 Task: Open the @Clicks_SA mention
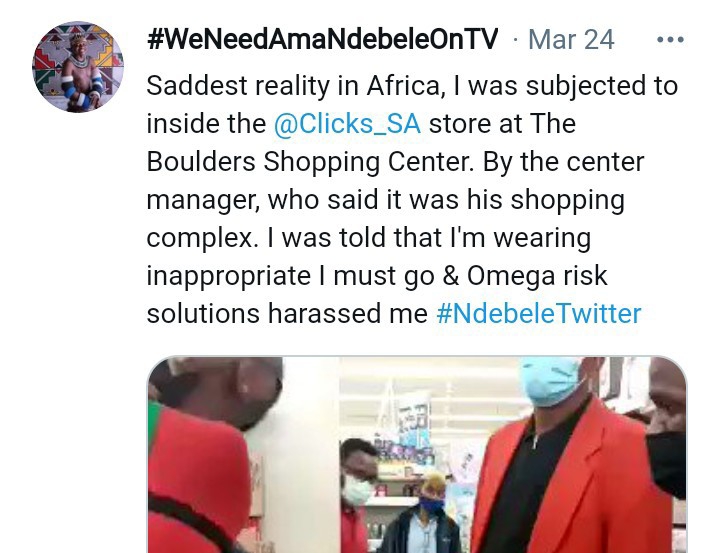point(347,124)
